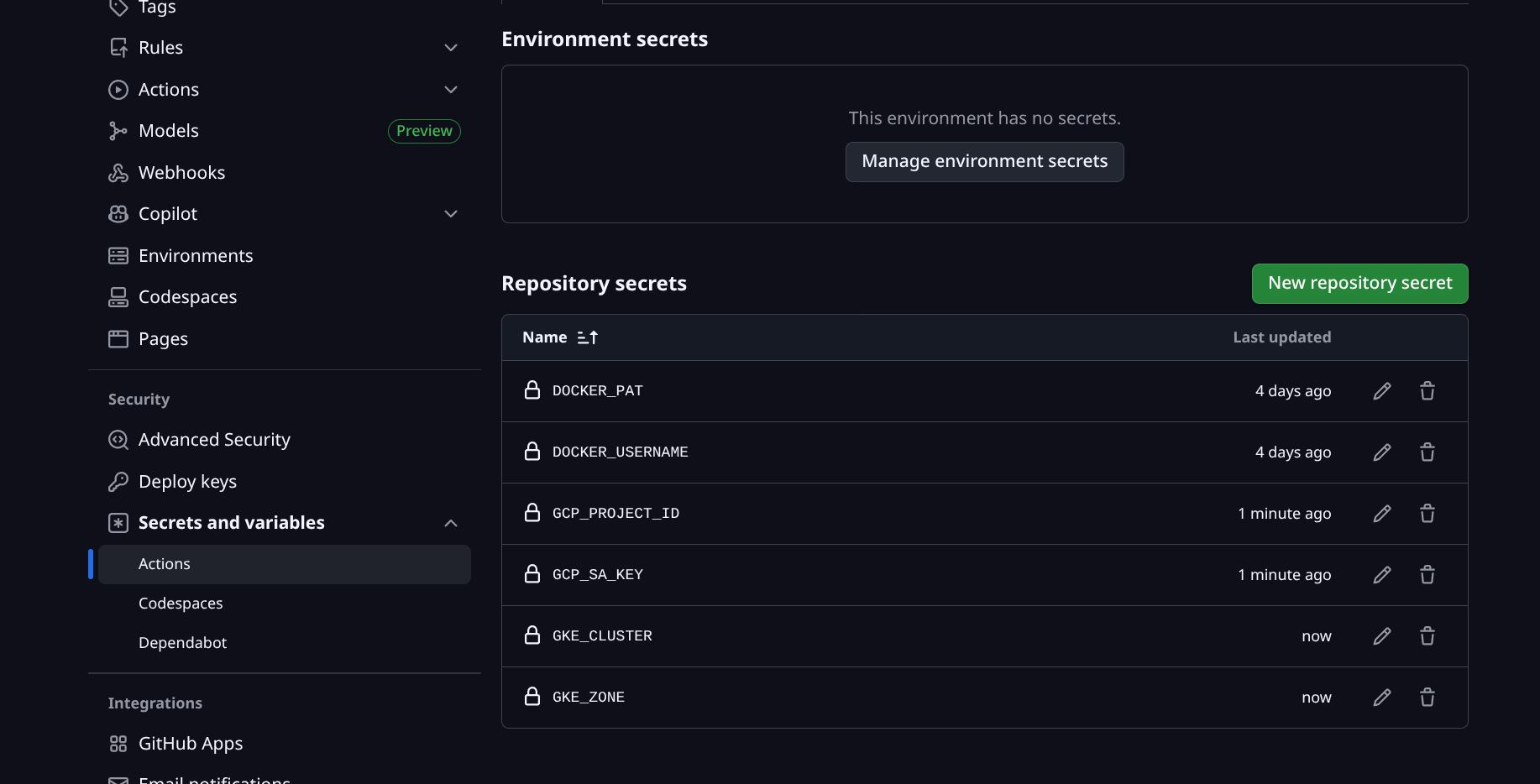
Task: Open the Deploy keys page
Action: point(187,481)
